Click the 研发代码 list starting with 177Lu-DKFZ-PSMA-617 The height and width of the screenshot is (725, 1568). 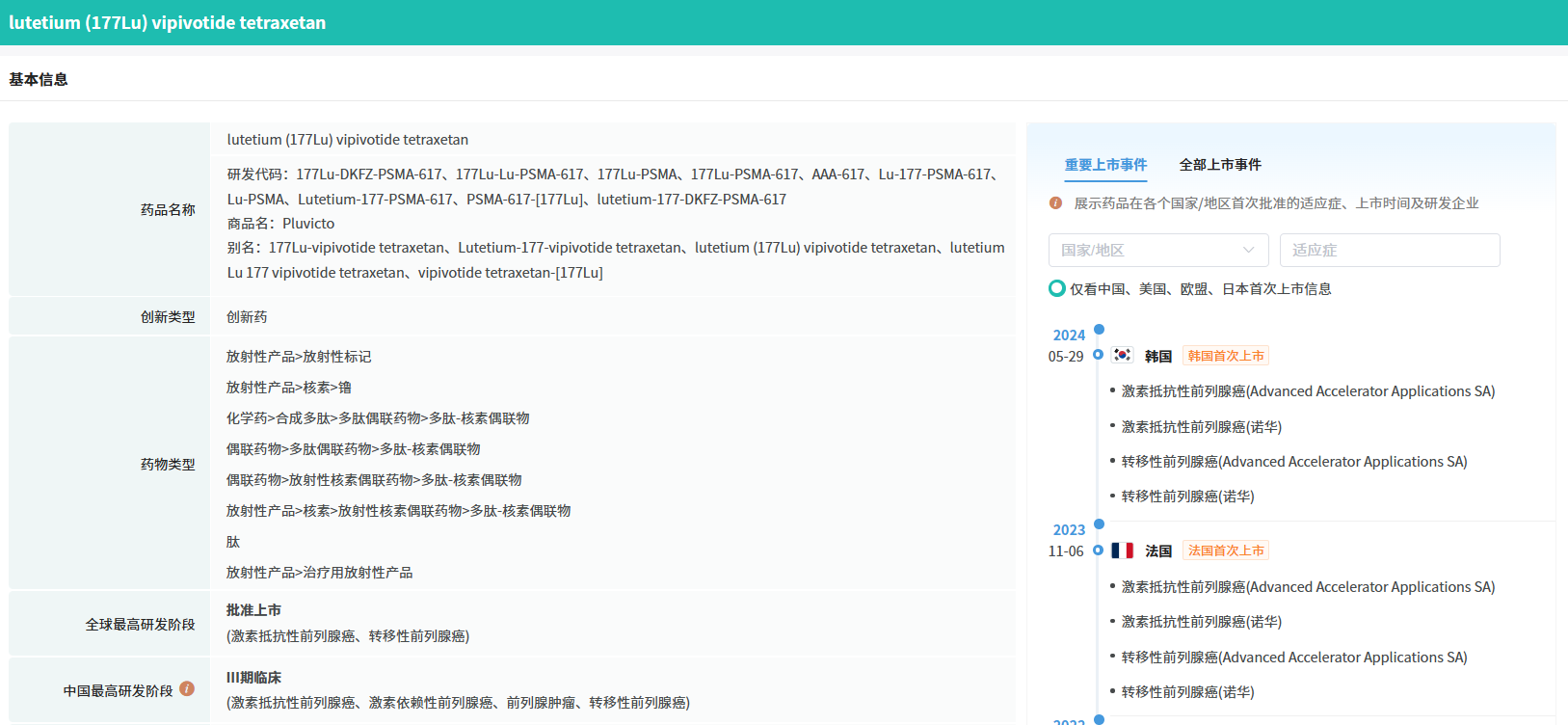[617, 187]
